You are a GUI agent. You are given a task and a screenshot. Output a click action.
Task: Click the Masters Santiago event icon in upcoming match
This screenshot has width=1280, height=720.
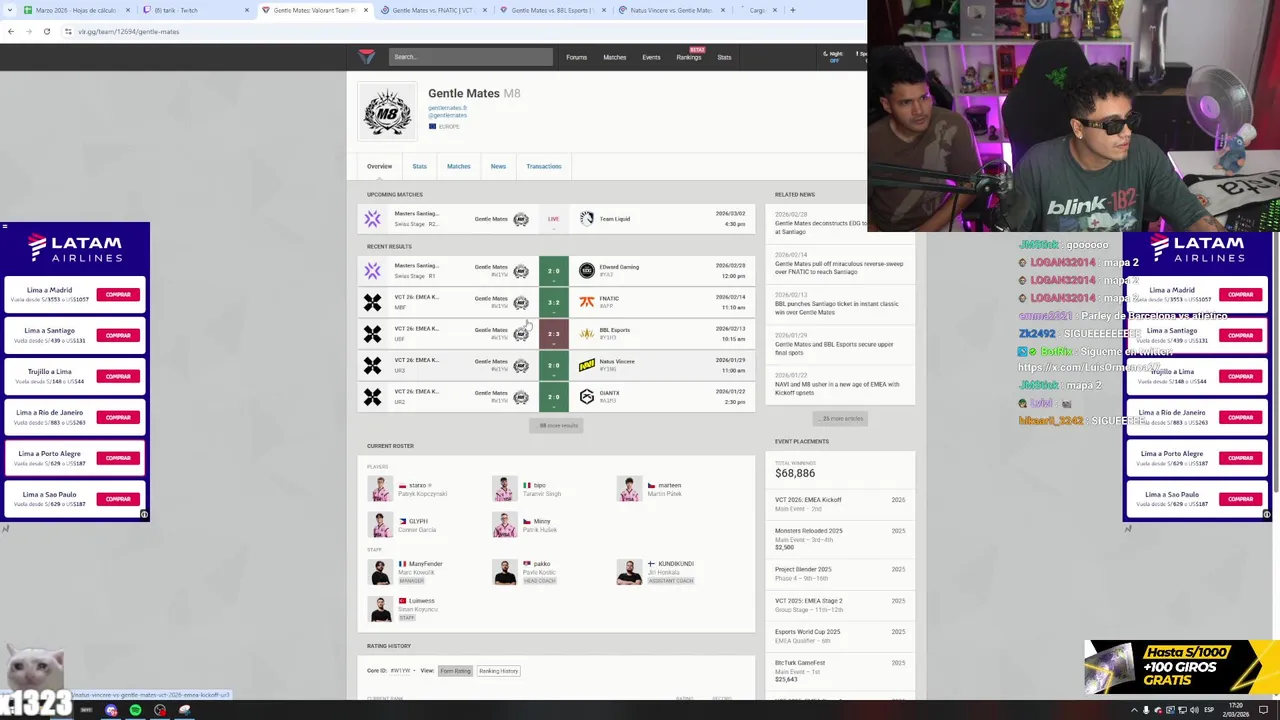tap(373, 219)
